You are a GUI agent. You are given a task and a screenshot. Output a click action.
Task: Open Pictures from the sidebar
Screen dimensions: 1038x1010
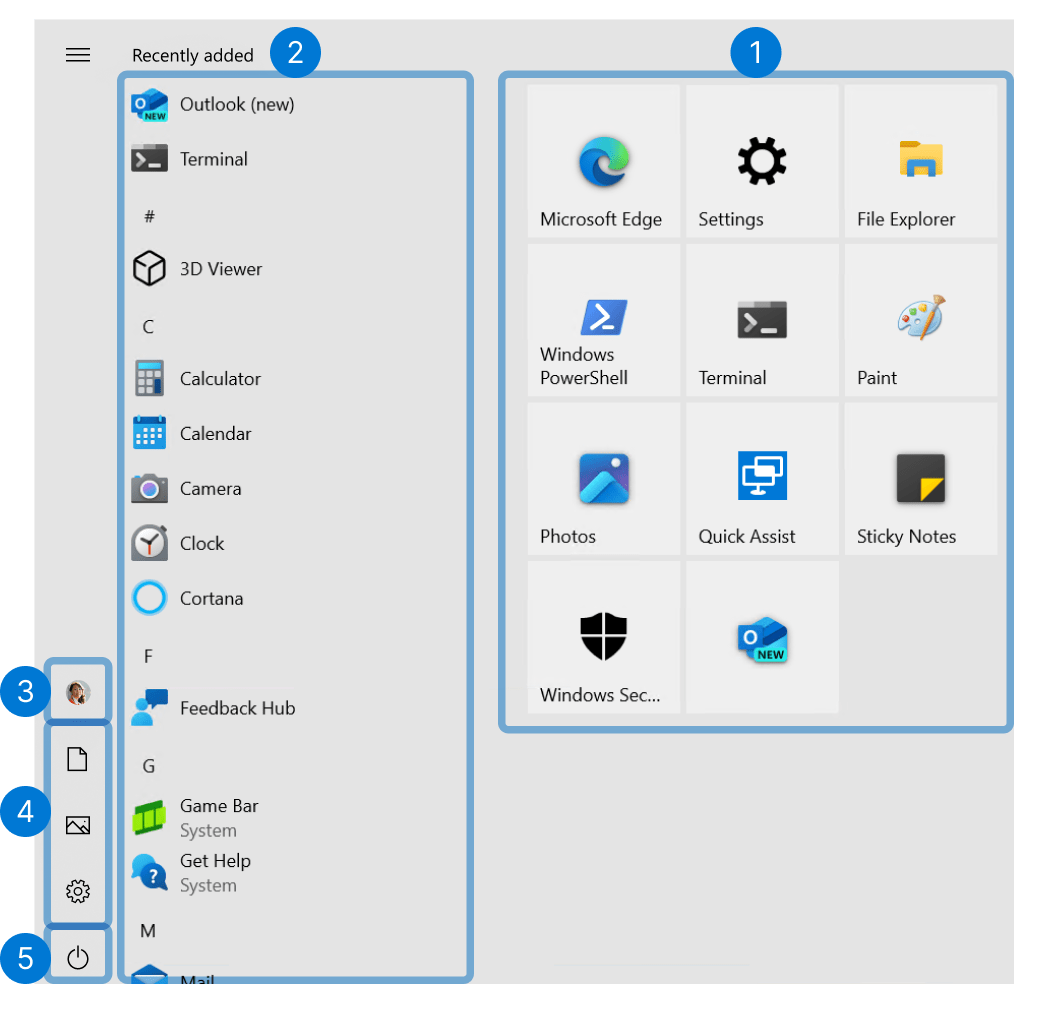(x=77, y=825)
